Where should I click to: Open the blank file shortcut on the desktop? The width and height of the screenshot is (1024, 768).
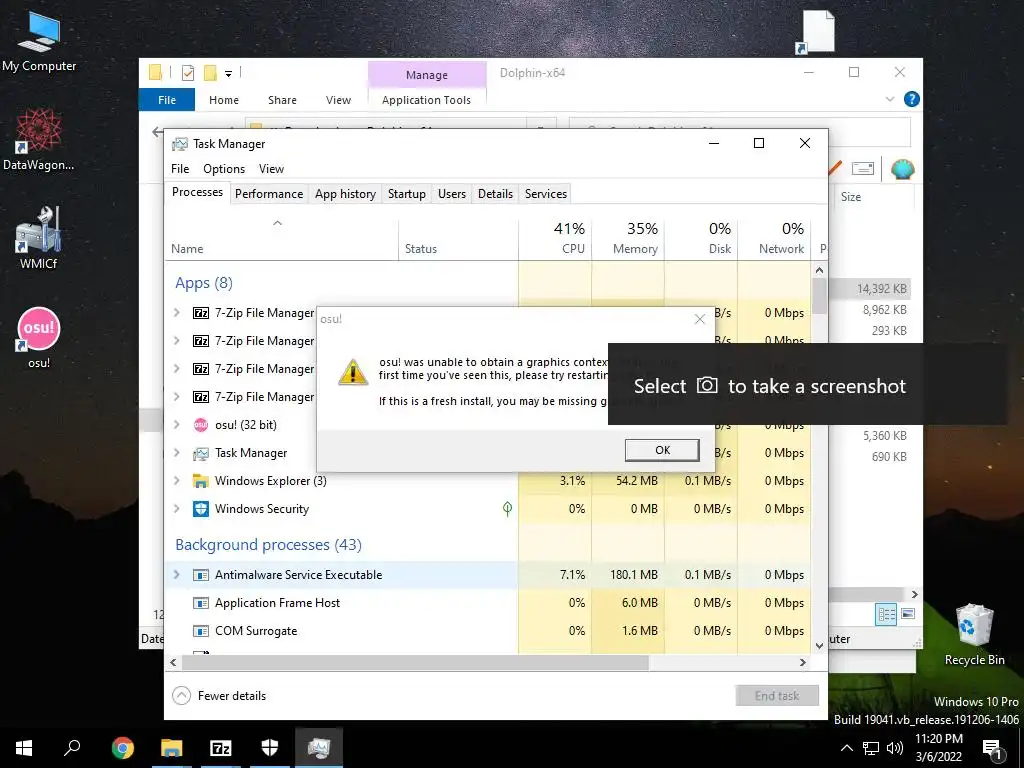point(816,33)
